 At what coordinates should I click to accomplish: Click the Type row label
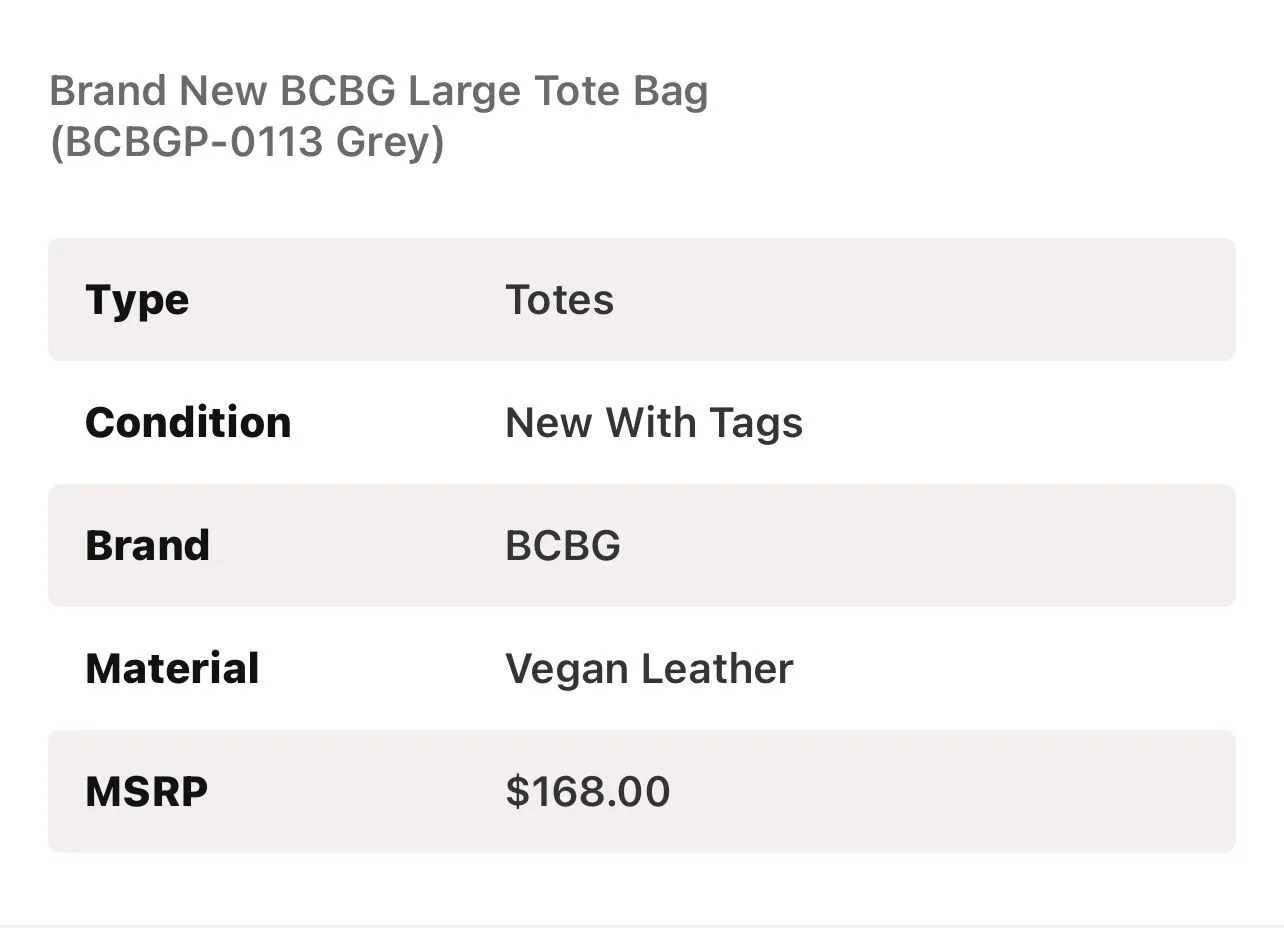pyautogui.click(x=137, y=301)
